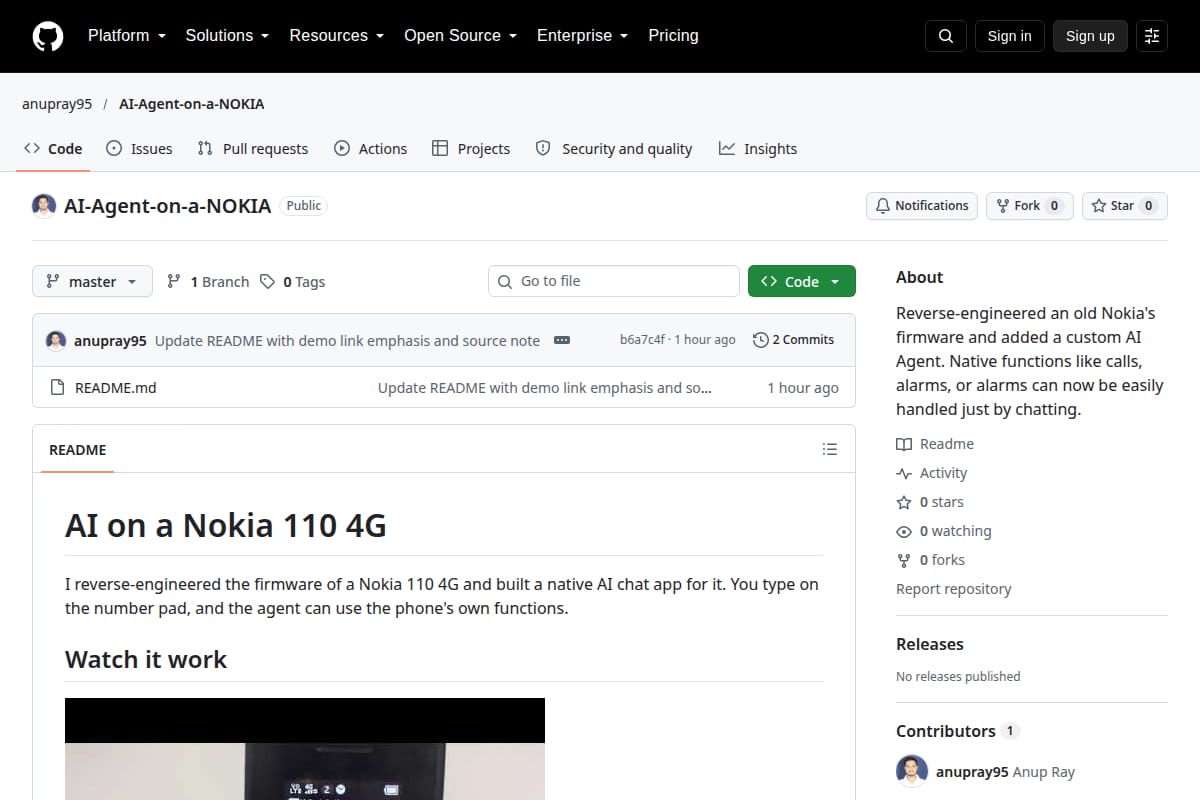The height and width of the screenshot is (800, 1200).
Task: Expand the Enterprise menu
Action: click(582, 35)
